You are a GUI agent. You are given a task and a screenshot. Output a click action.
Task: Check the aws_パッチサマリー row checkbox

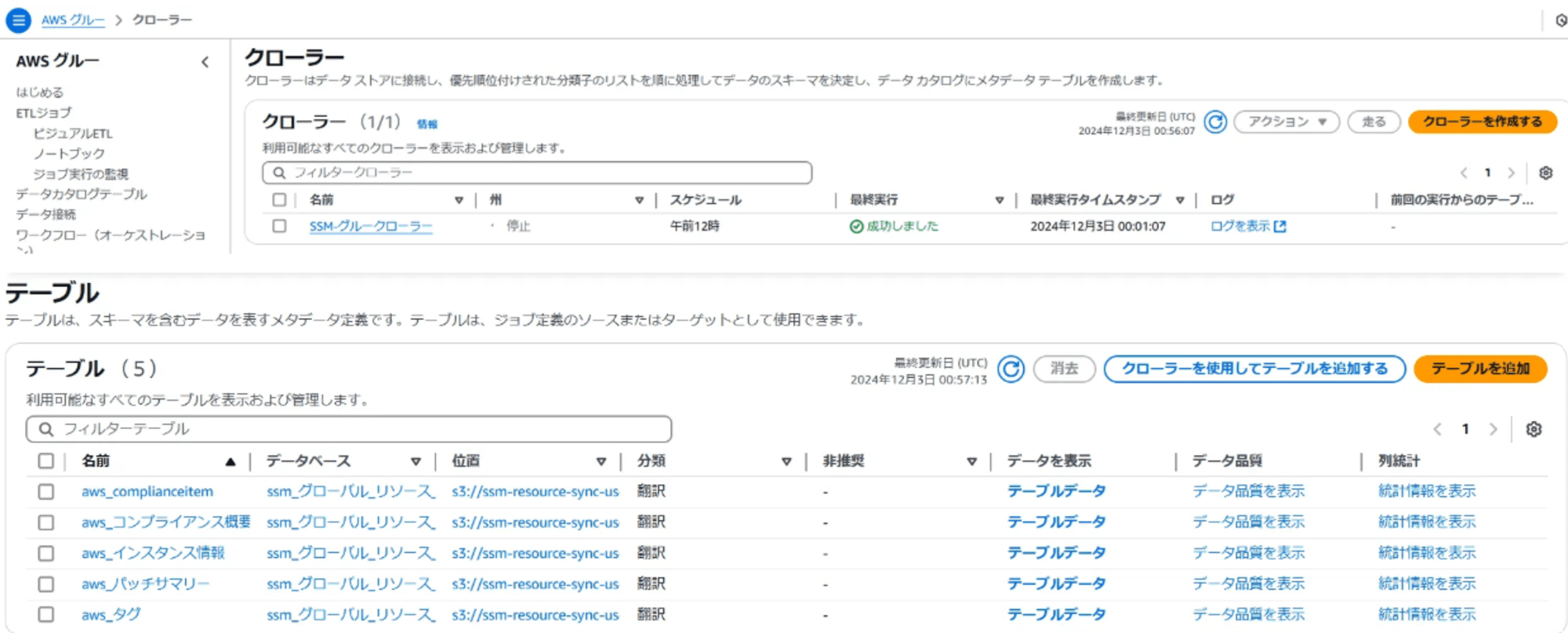pos(46,584)
